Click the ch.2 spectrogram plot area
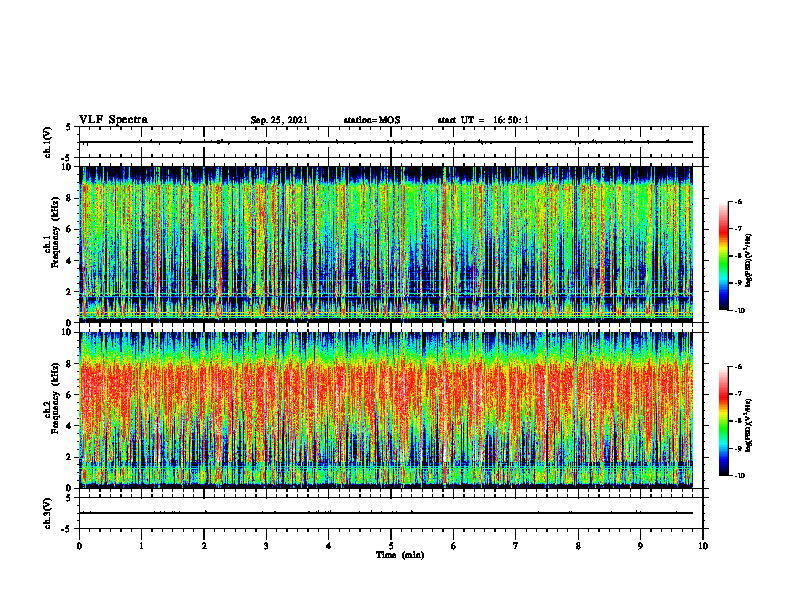792x612 pixels. pyautogui.click(x=386, y=410)
